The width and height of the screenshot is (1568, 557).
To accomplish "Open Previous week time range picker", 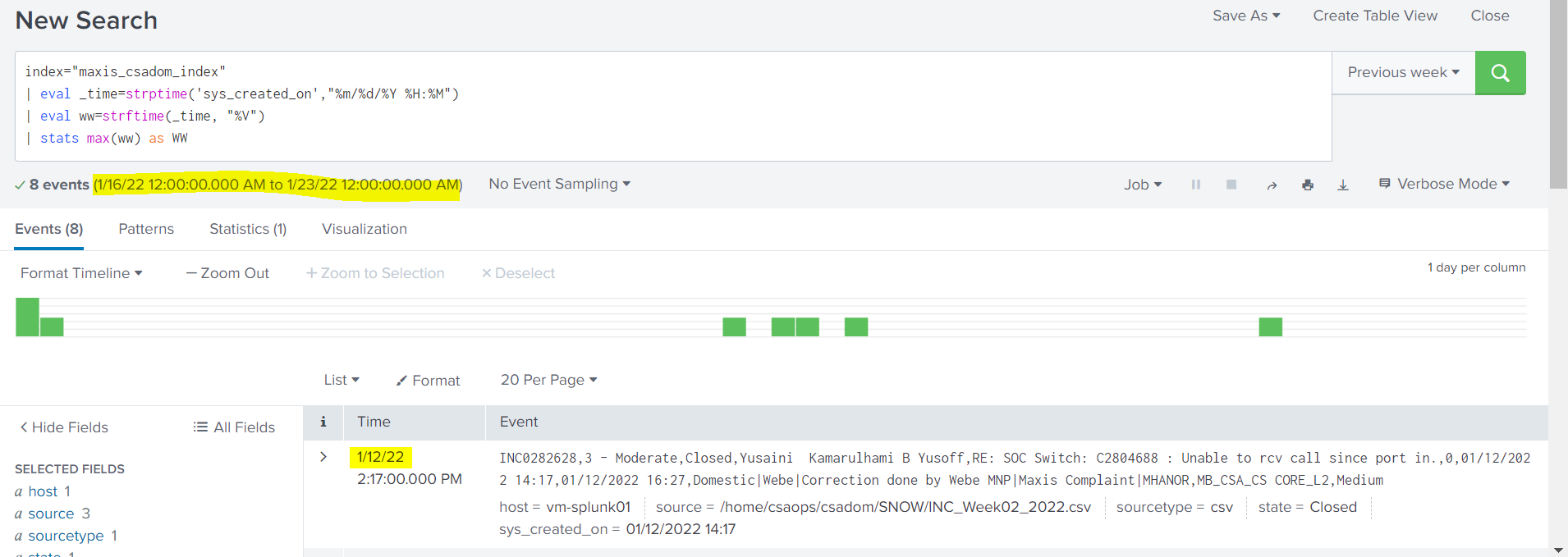I will [1403, 72].
